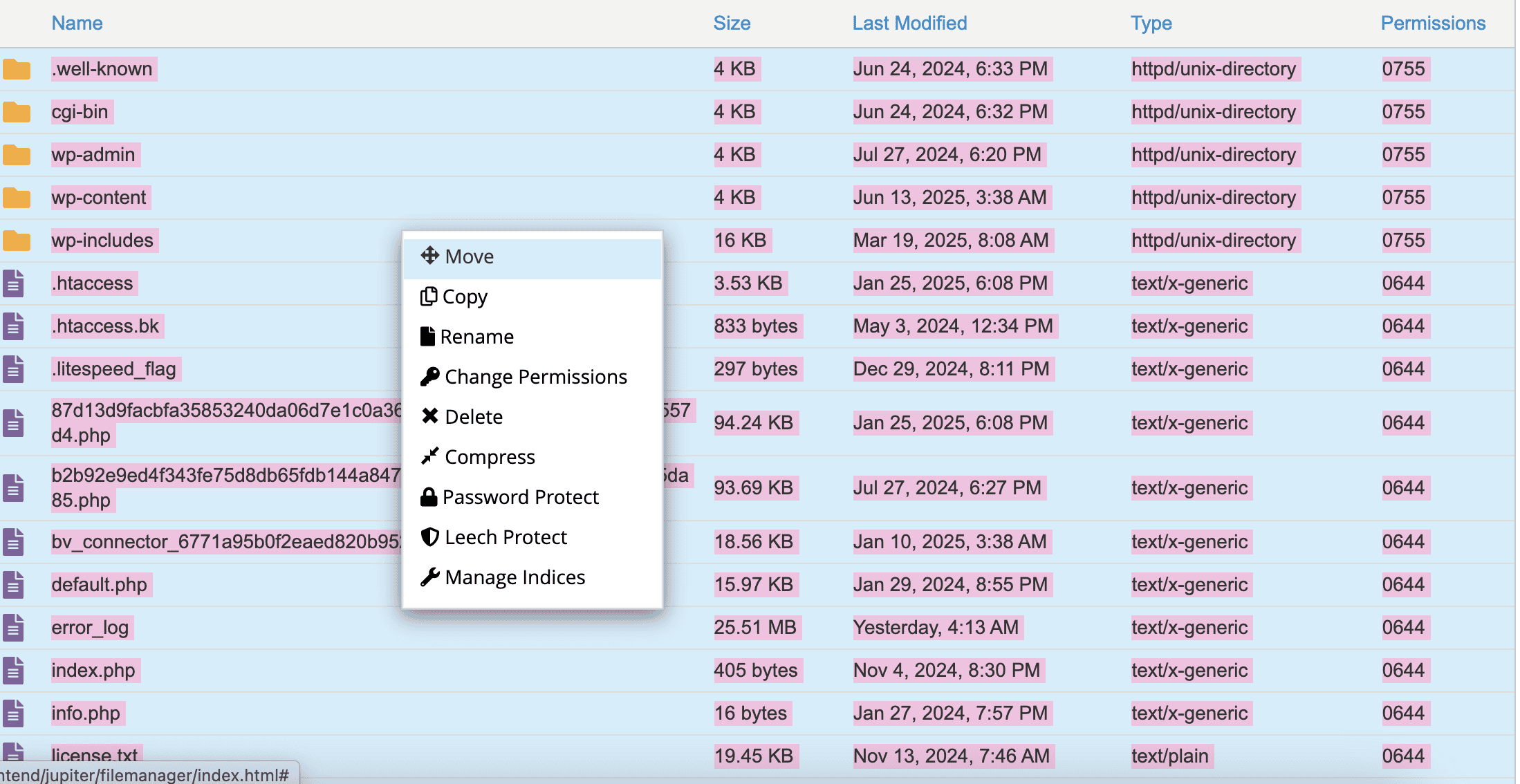Click the .htaccess file icon
1520x784 pixels.
[13, 283]
